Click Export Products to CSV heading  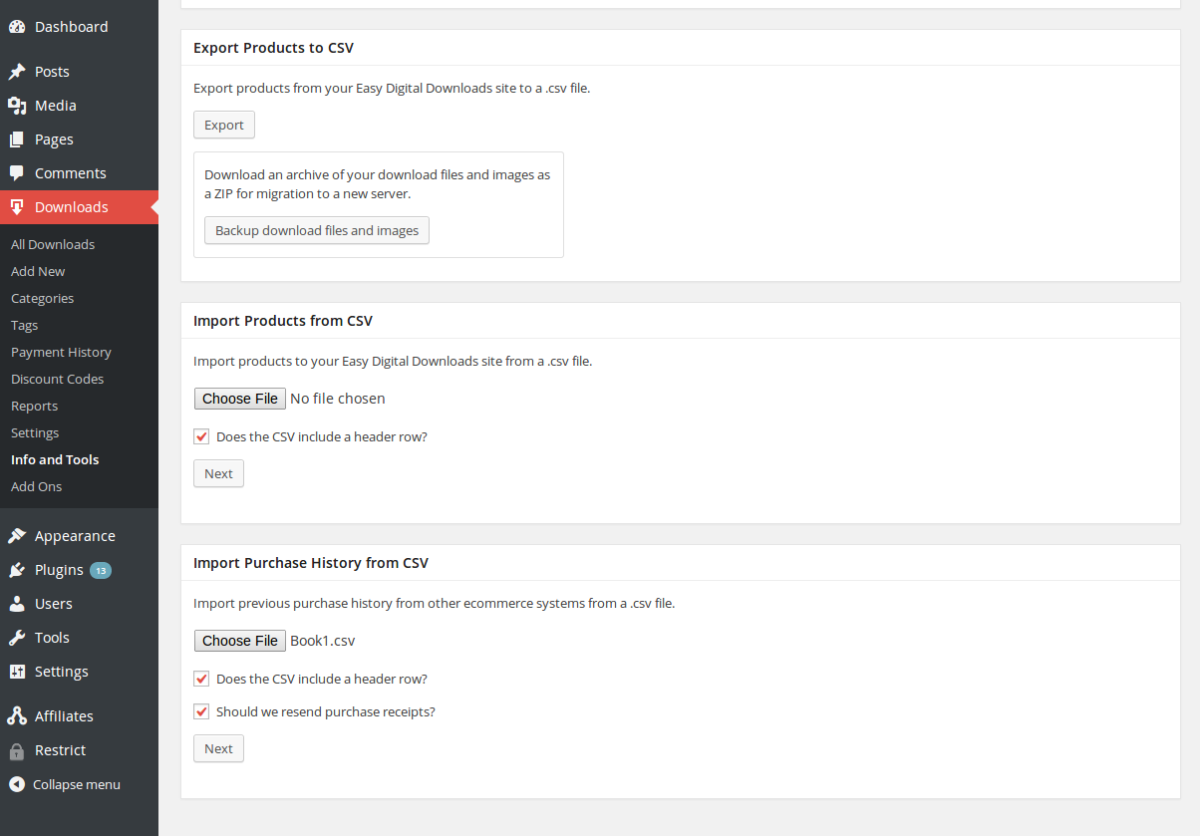coord(273,48)
